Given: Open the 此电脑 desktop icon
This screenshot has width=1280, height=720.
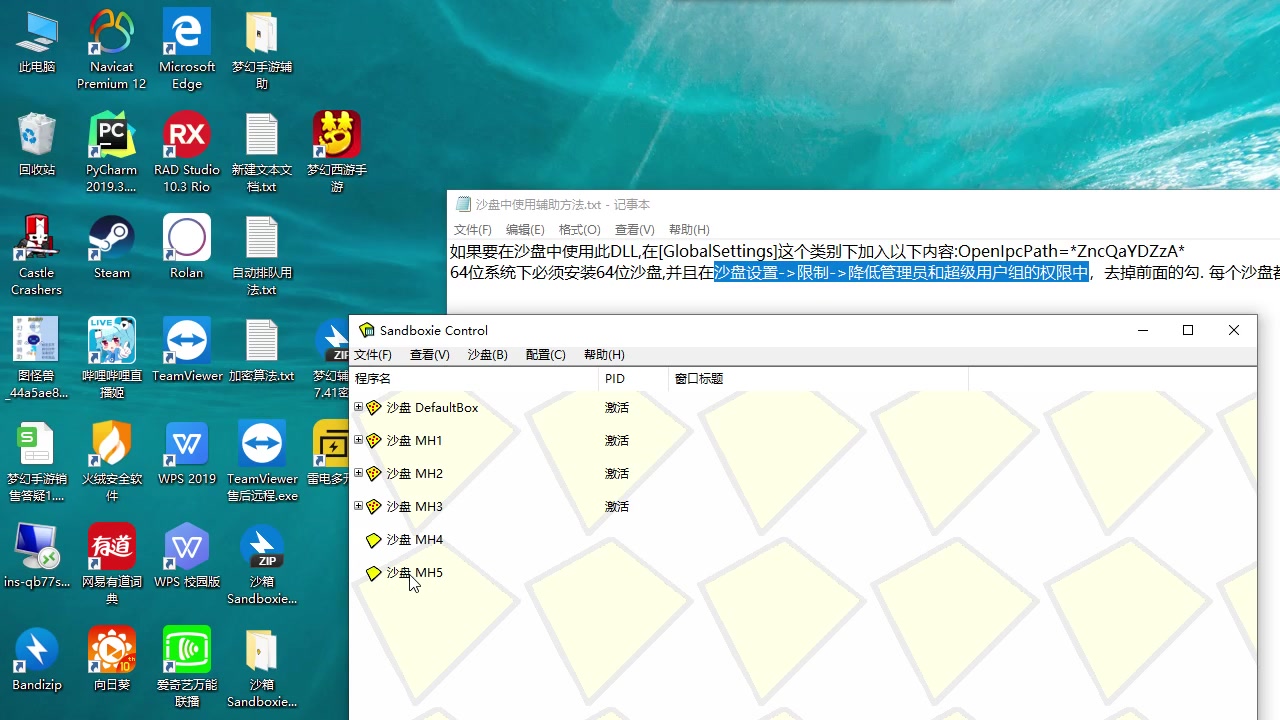Looking at the screenshot, I should point(37,42).
